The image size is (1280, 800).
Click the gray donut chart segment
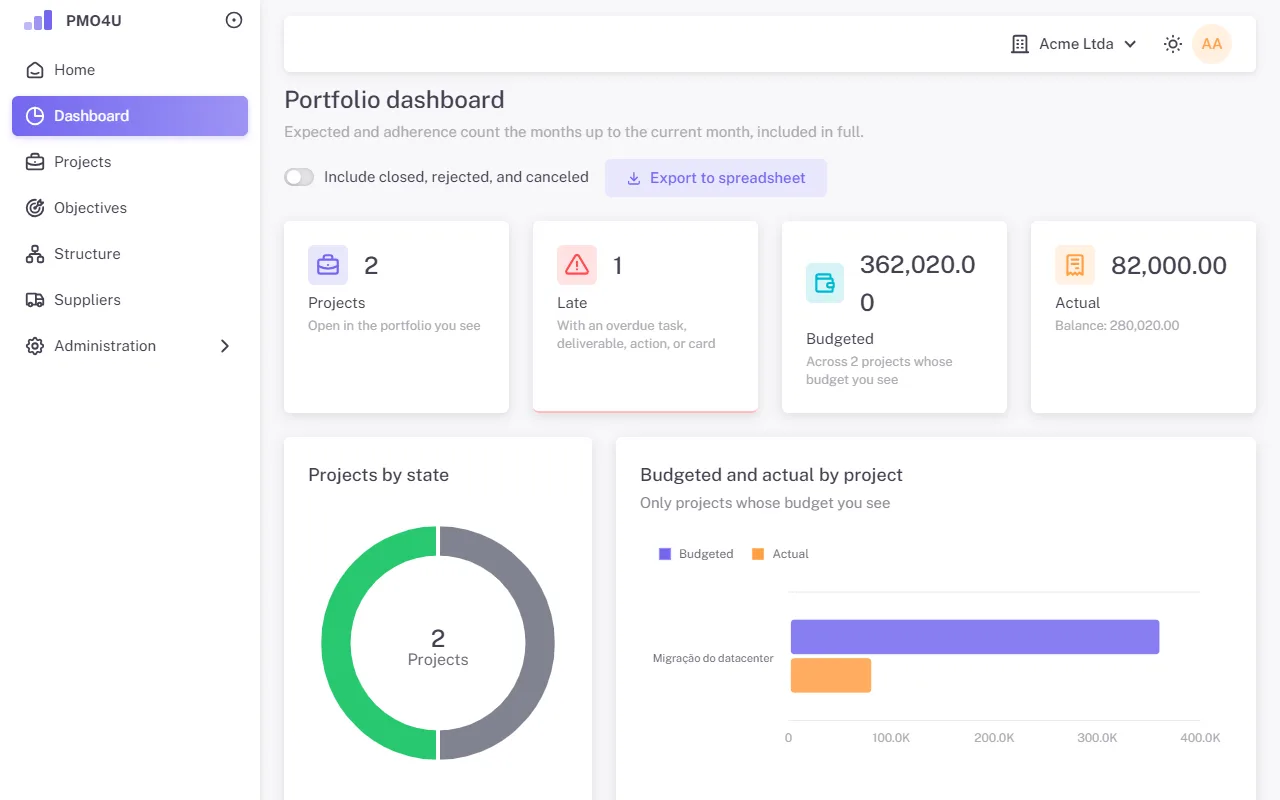(x=540, y=643)
